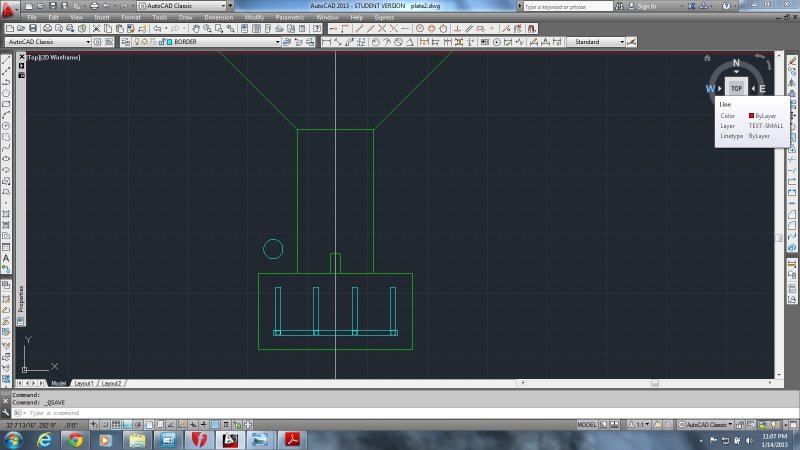This screenshot has width=800, height=450.
Task: Expand the Quick Access Toolbar customize arrow
Action: point(231,6)
